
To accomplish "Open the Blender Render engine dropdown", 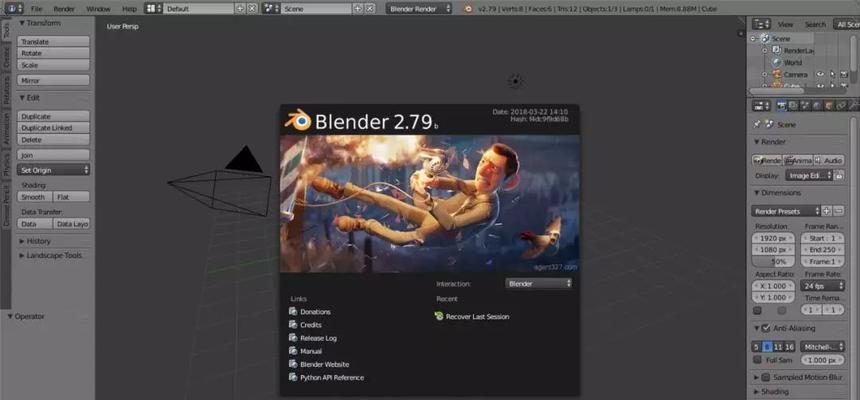I will coord(419,9).
